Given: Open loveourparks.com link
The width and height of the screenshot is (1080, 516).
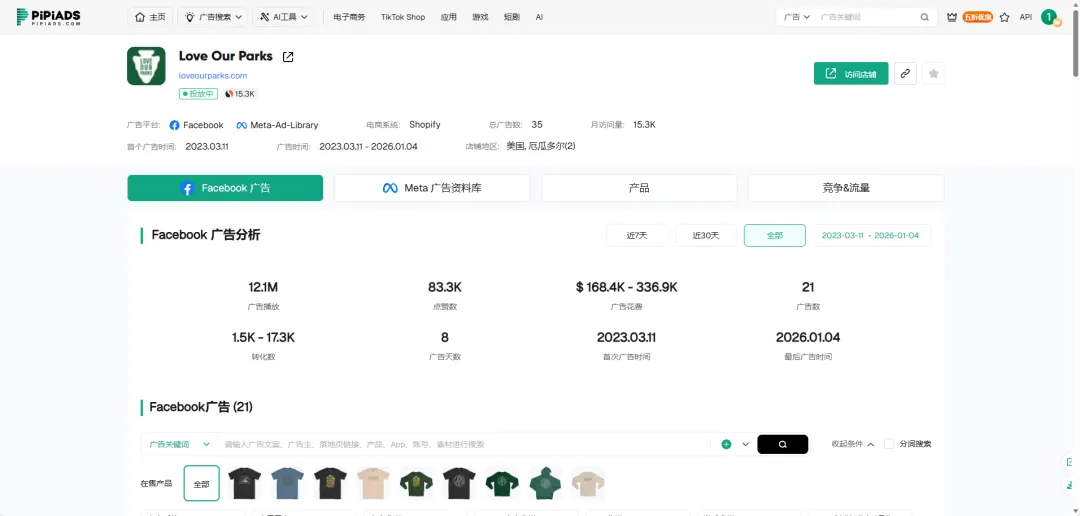Looking at the screenshot, I should pyautogui.click(x=213, y=76).
